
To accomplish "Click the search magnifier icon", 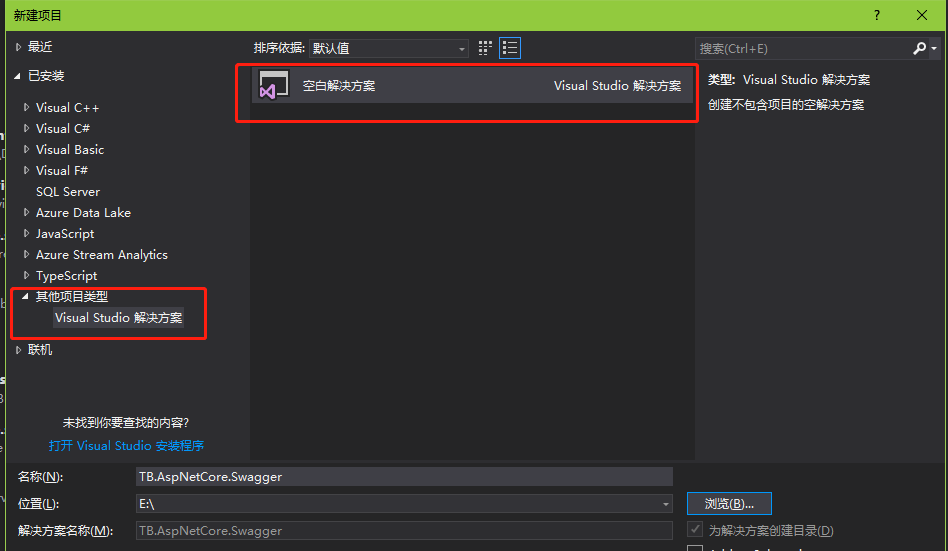I will tap(920, 48).
